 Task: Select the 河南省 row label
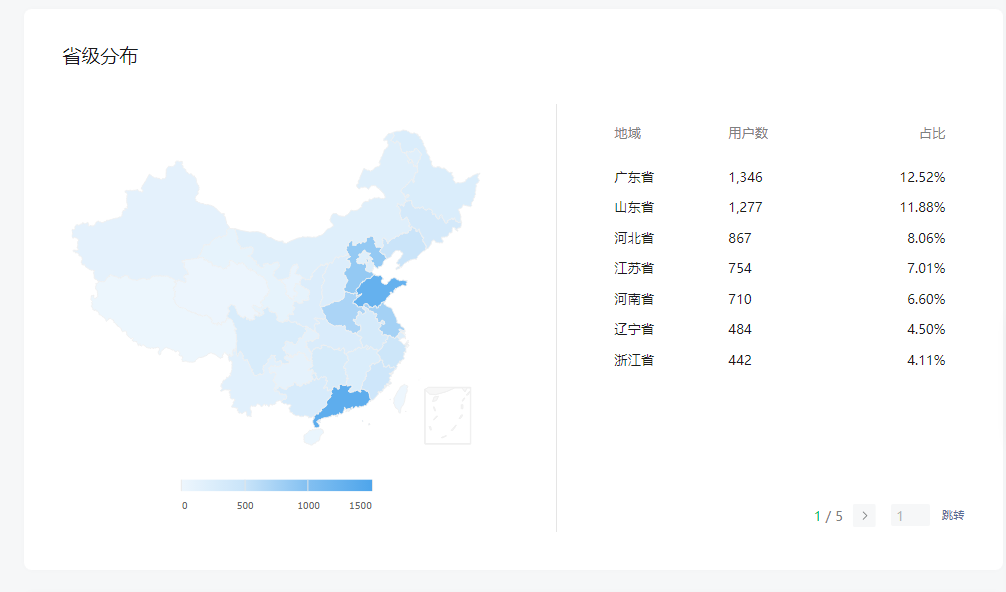click(x=634, y=299)
